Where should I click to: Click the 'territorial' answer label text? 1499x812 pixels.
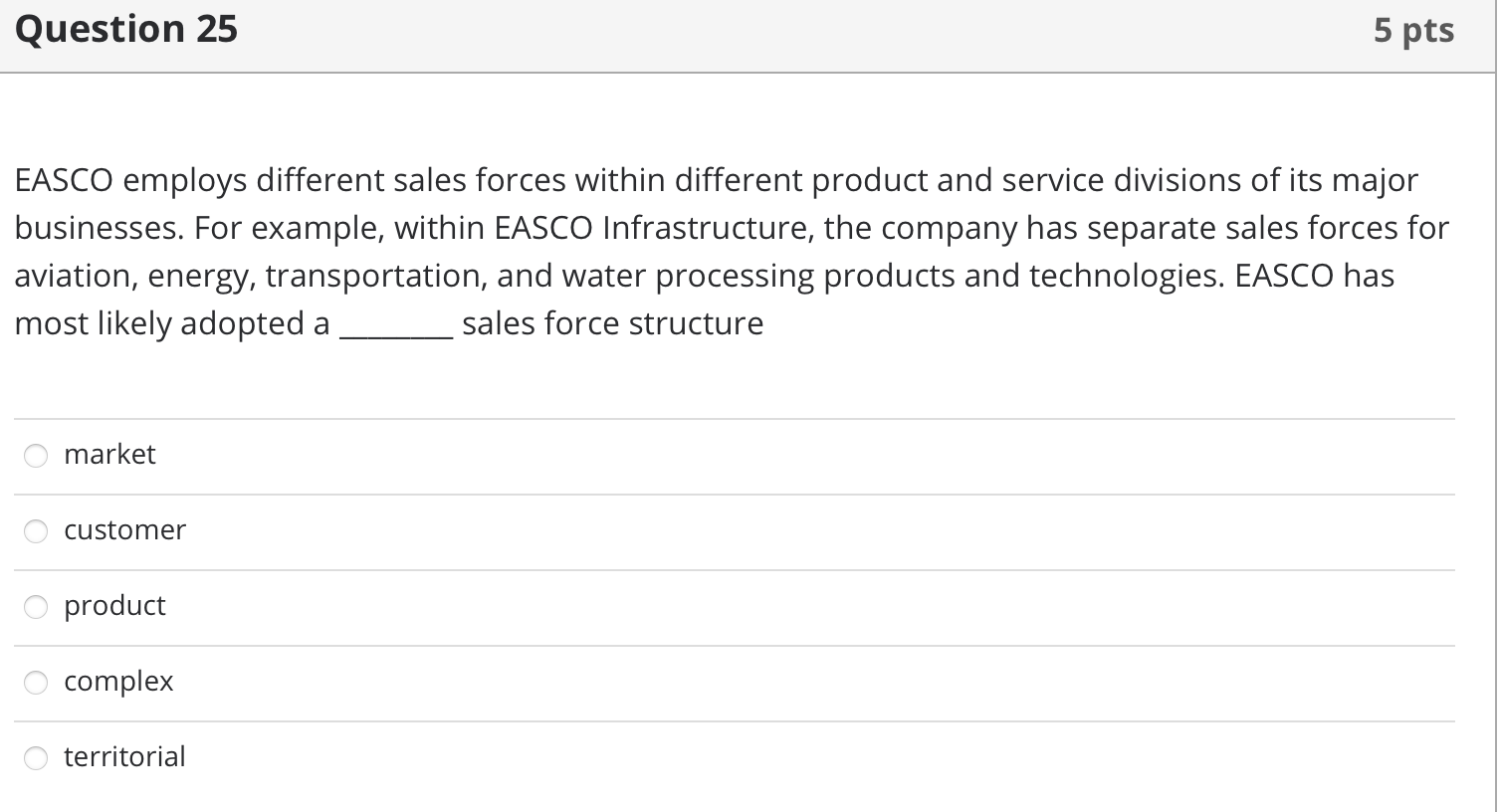(124, 757)
